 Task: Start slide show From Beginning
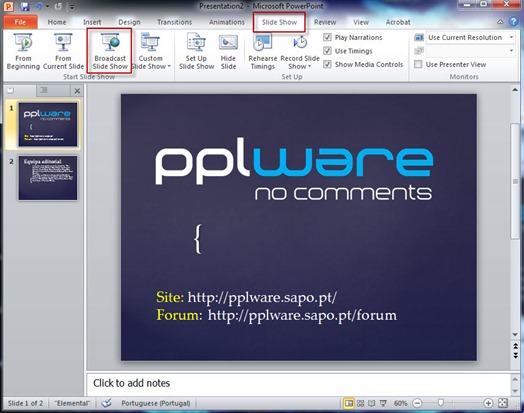(23, 52)
